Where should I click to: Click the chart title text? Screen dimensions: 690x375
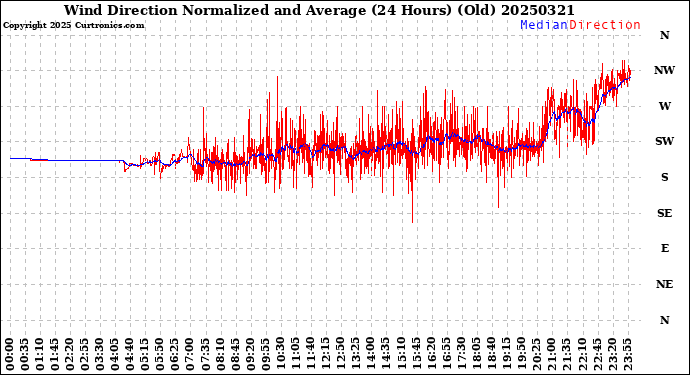319,10
